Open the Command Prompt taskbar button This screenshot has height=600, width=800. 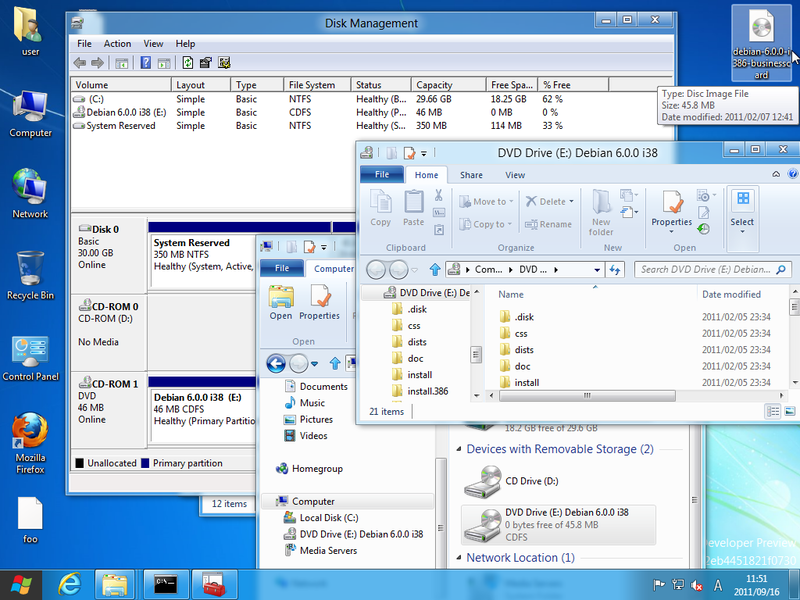[165, 584]
